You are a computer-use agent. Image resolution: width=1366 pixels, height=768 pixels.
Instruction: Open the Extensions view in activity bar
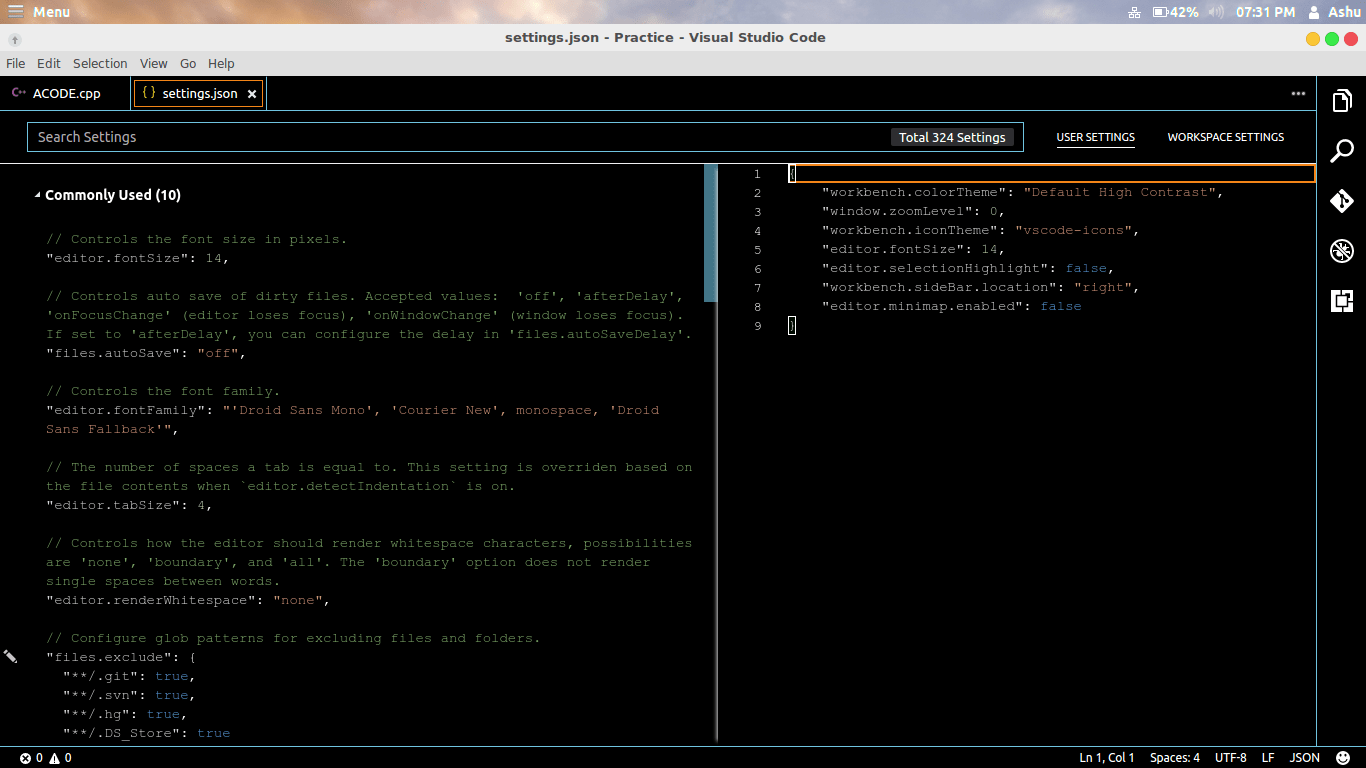coord(1342,301)
